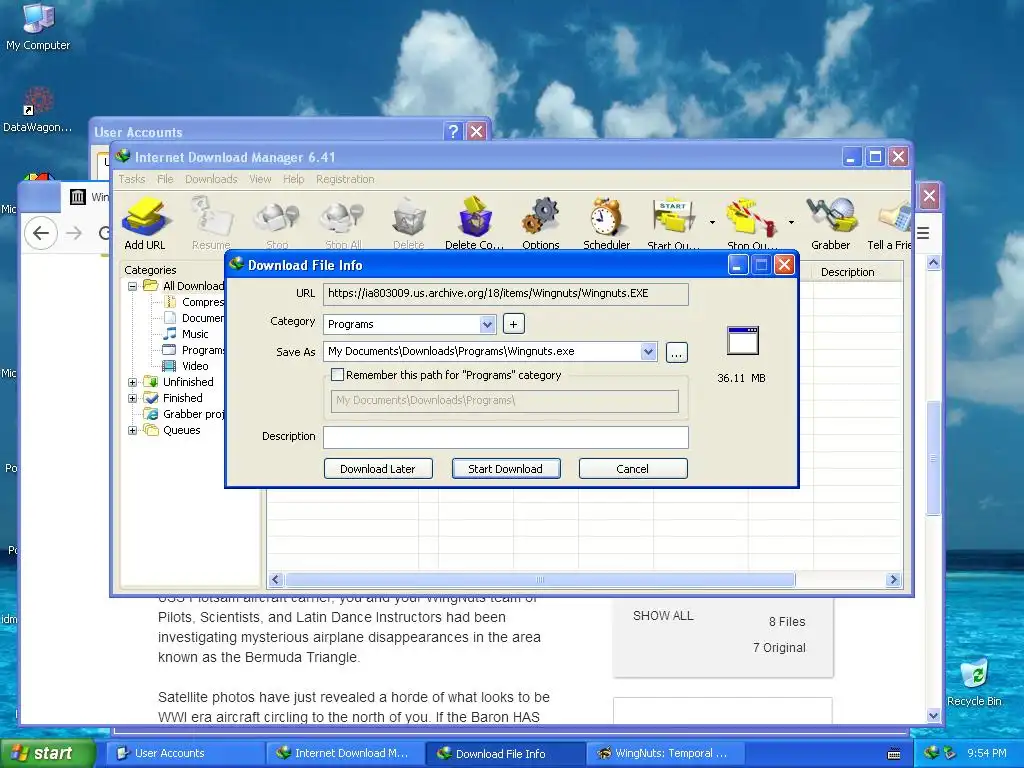This screenshot has height=768, width=1024.
Task: Open the Stop Queue dropdown arrow
Action: [791, 223]
